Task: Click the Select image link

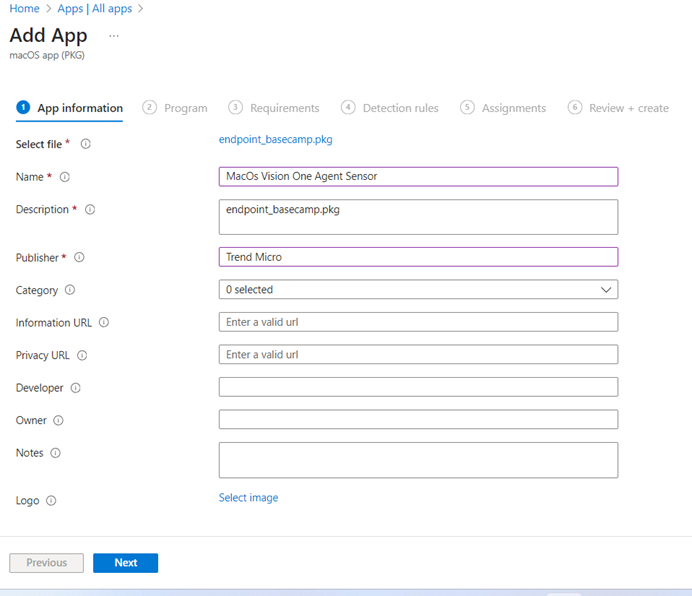Action: pos(248,498)
